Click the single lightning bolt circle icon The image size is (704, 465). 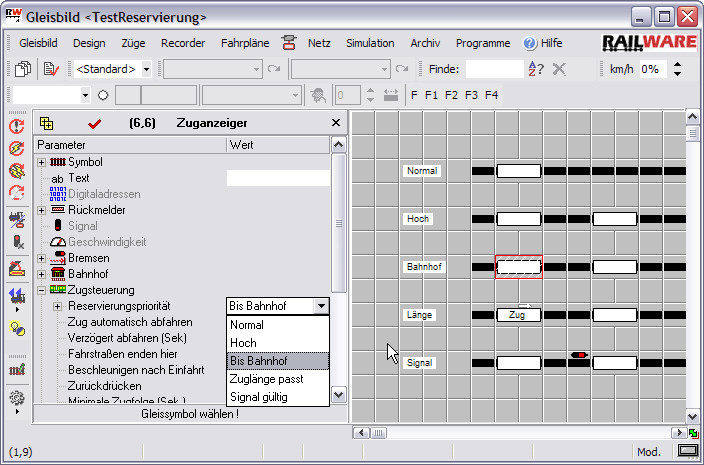click(17, 149)
